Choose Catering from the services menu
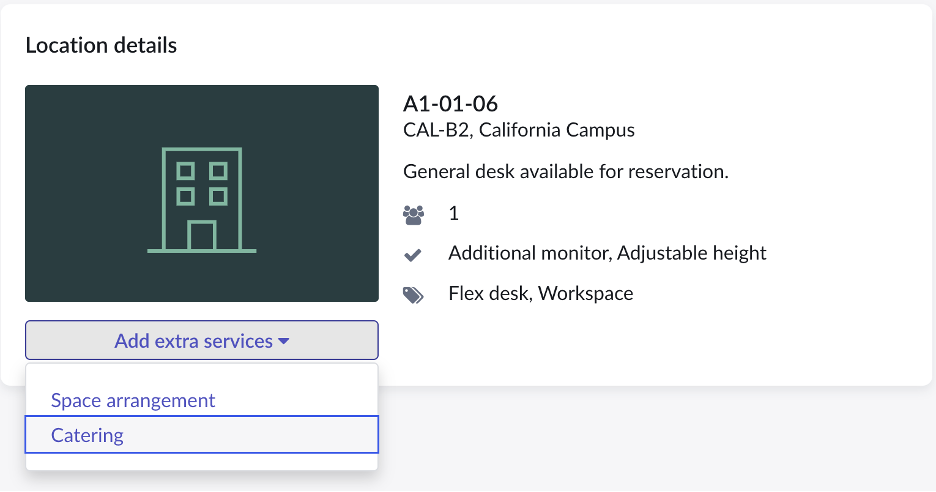 [202, 435]
